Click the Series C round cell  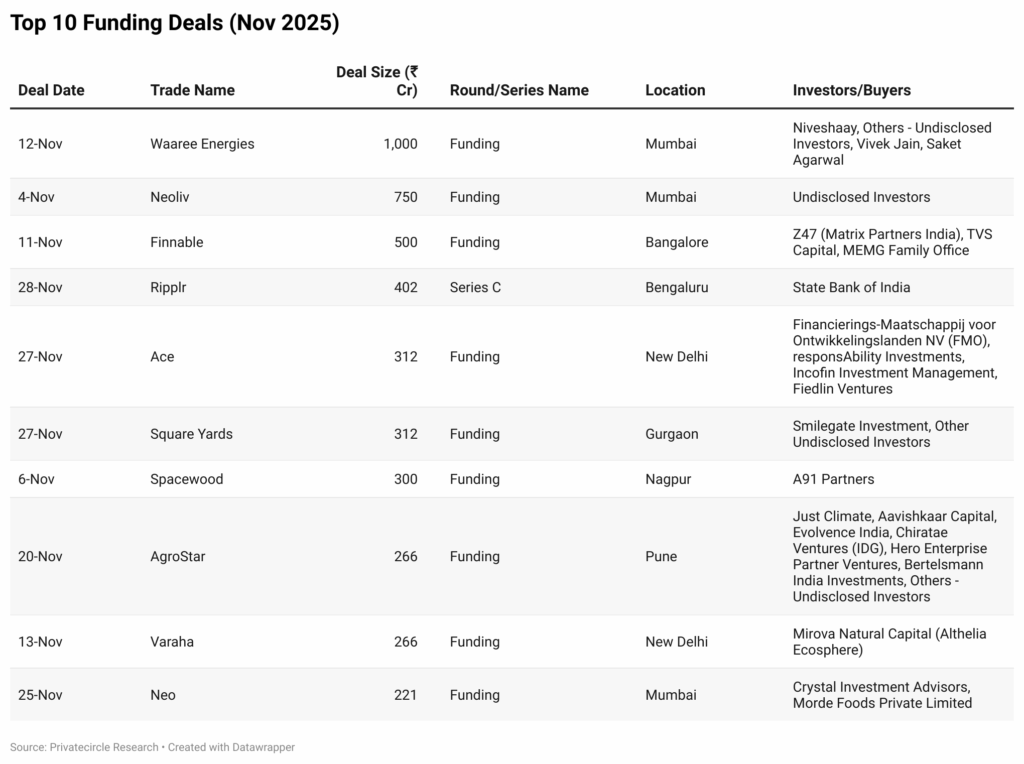[x=475, y=287]
